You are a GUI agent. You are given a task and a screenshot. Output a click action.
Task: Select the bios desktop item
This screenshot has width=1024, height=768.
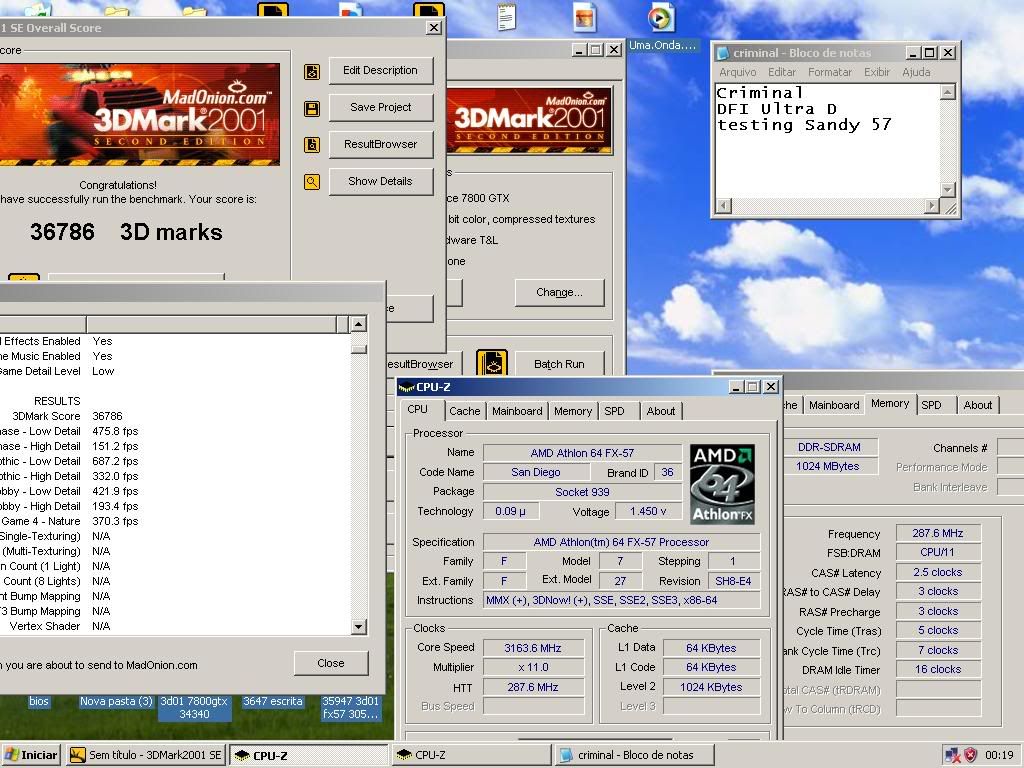coord(39,701)
